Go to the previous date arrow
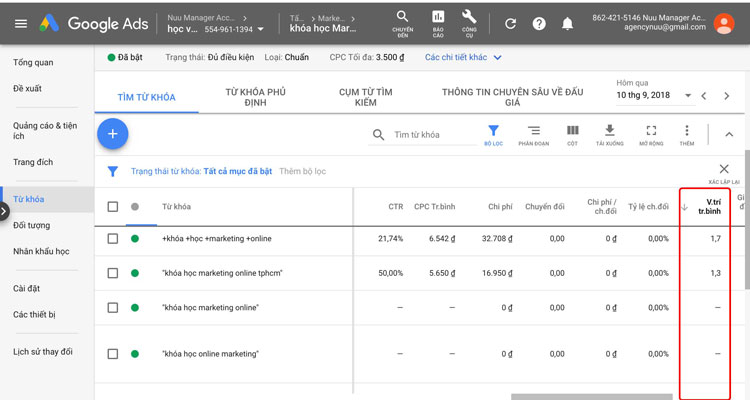750x400 pixels. (704, 96)
